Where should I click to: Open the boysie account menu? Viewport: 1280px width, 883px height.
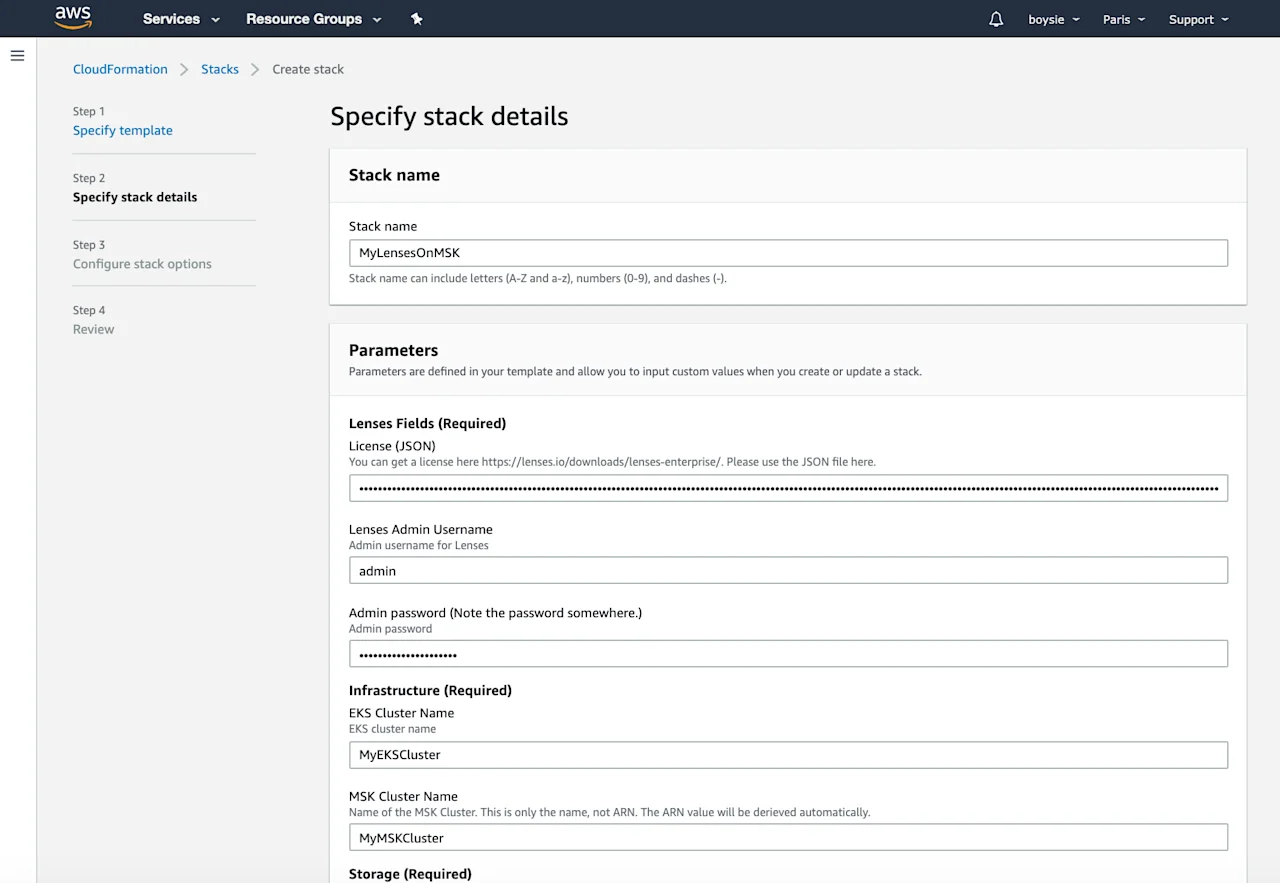coord(1053,18)
